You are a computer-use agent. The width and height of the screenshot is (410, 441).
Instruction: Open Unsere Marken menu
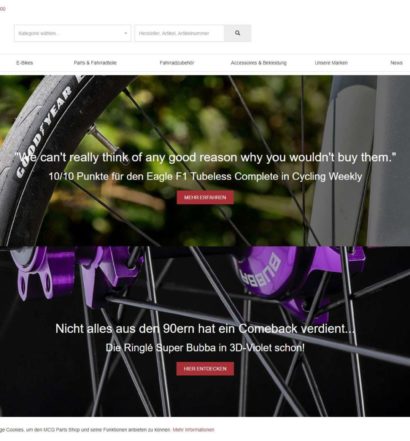point(331,63)
